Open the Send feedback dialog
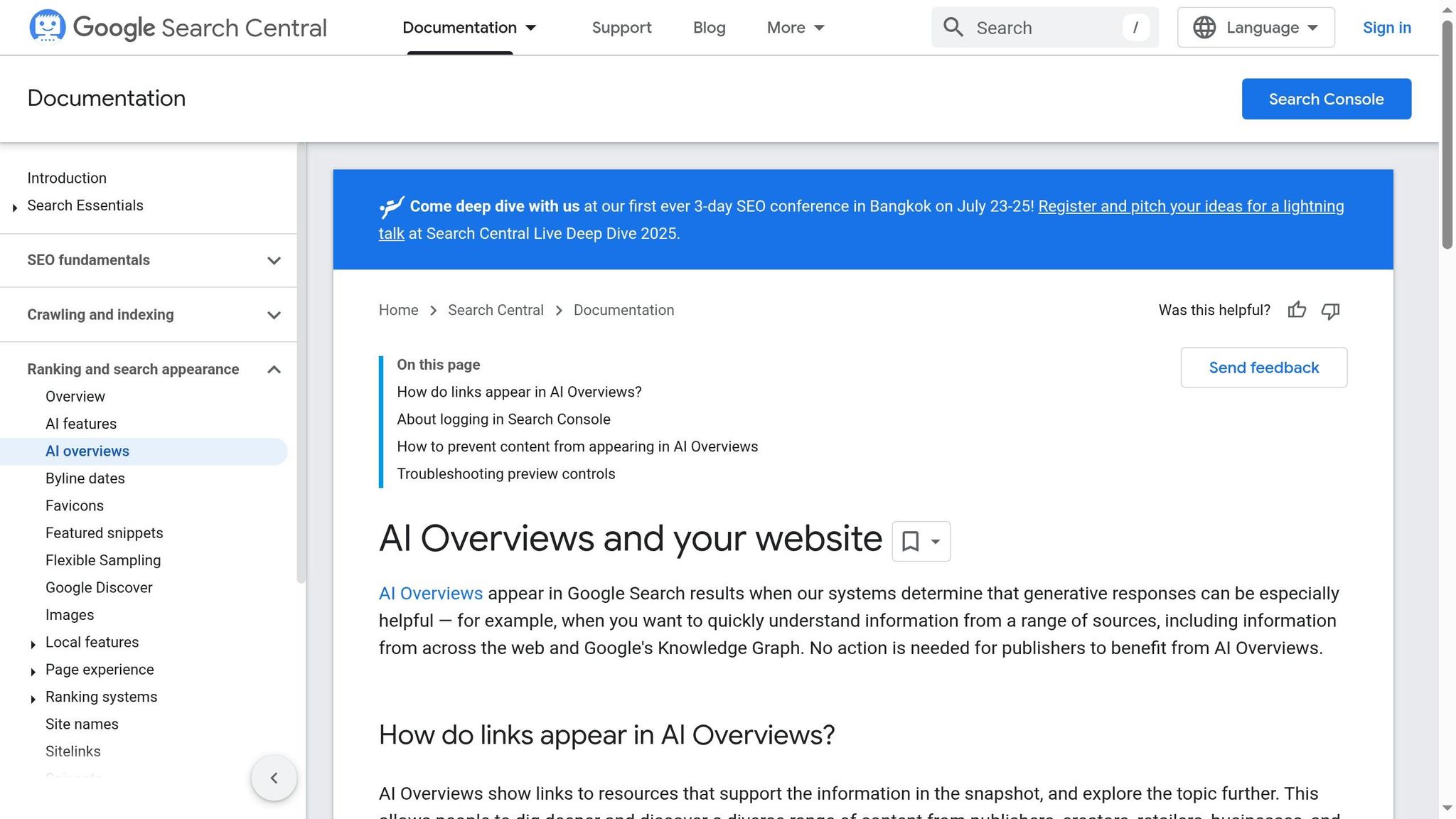 pyautogui.click(x=1263, y=368)
